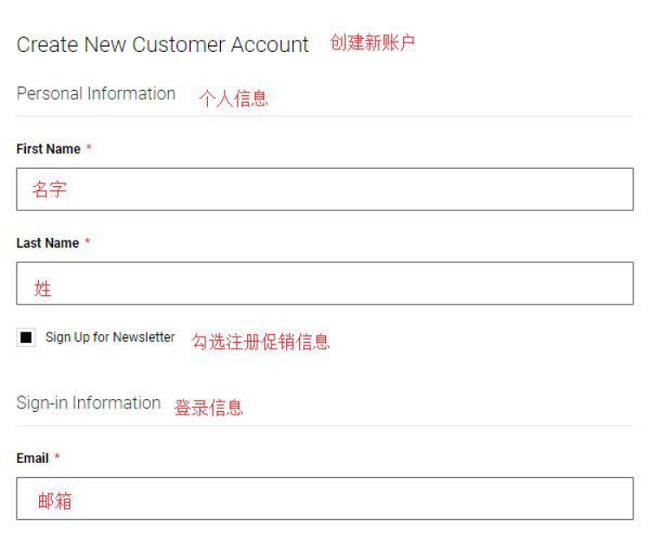650x534 pixels.
Task: Click the Sign Up for Newsletter label text
Action: click(110, 337)
